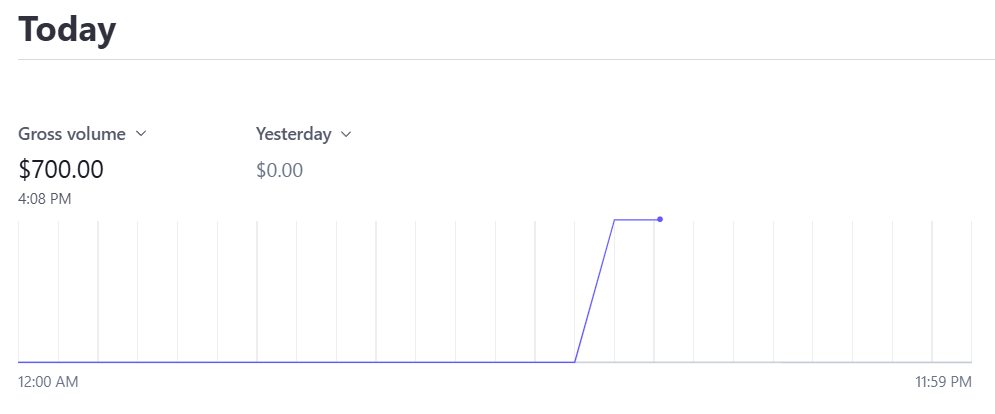
Task: Click yesterday's $0.00 amount
Action: (x=279, y=171)
